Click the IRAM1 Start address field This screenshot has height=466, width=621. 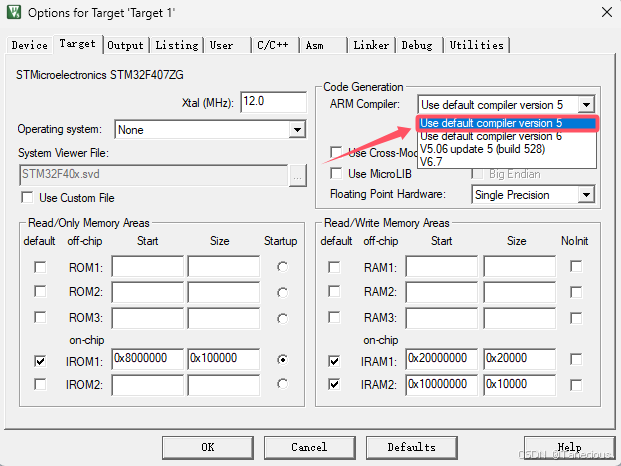point(442,359)
